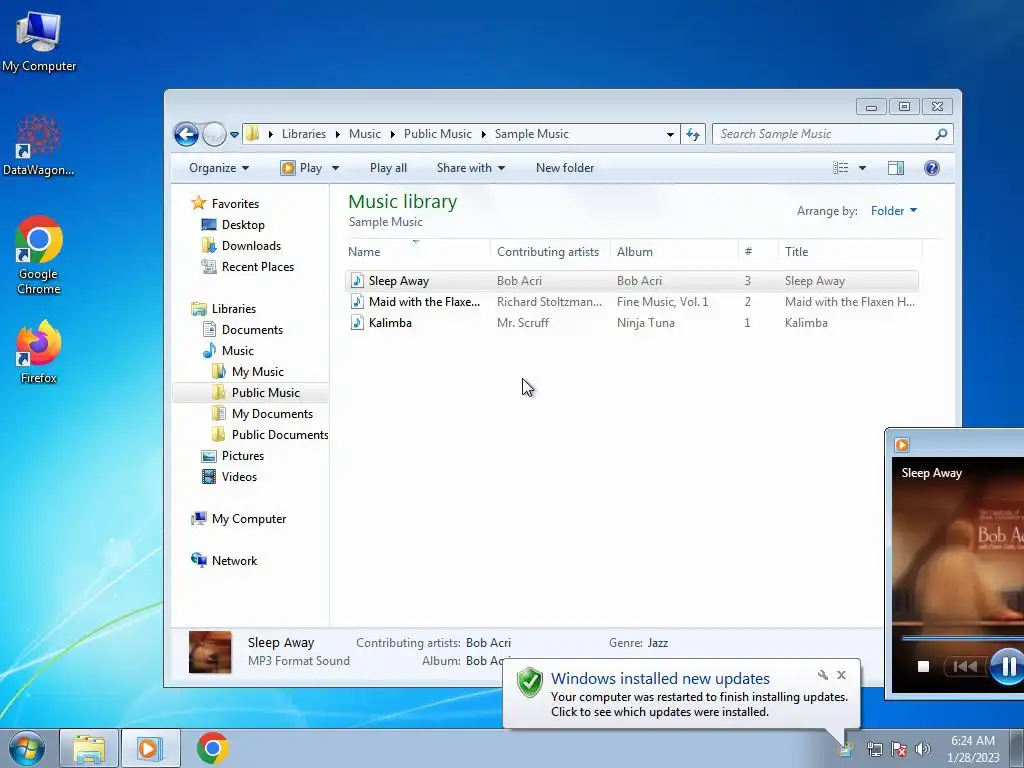Image resolution: width=1024 pixels, height=768 pixels.
Task: Toggle the preview pane icon
Action: [895, 168]
